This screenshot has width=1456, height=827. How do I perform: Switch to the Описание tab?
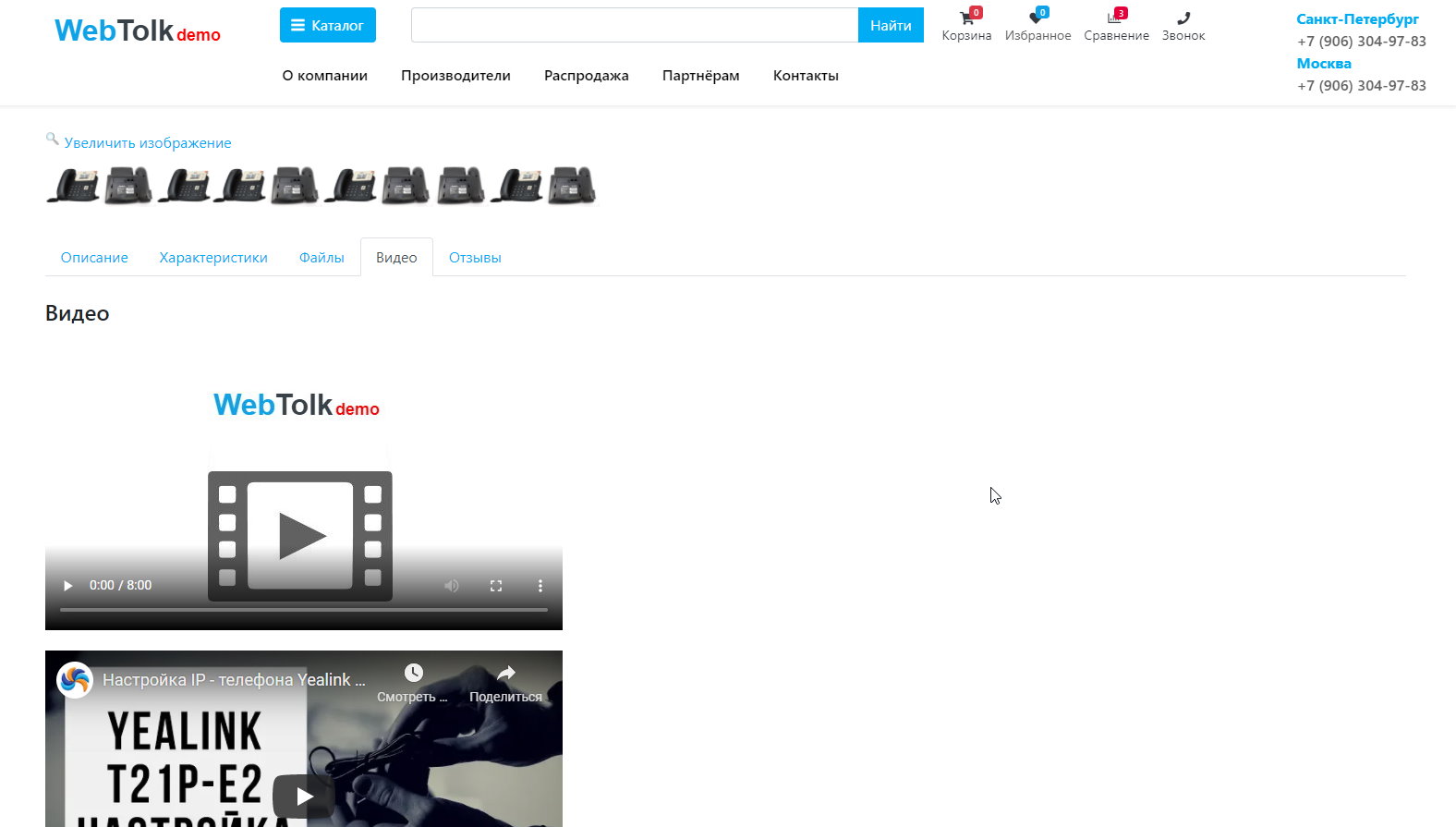94,258
